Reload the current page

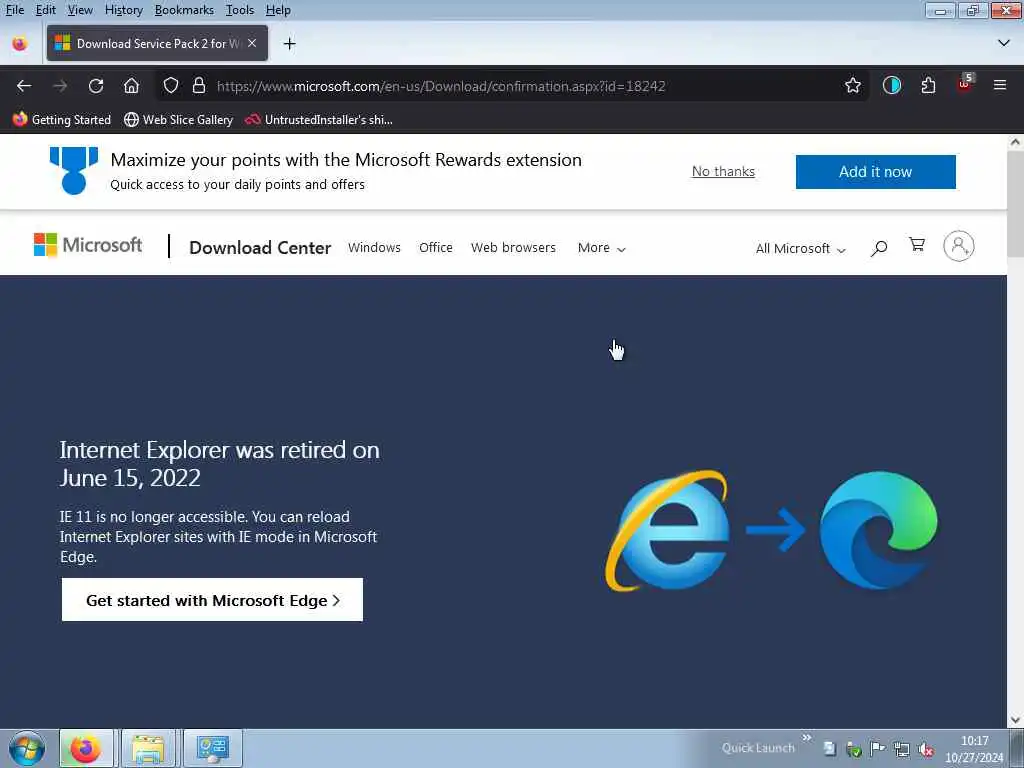96,86
